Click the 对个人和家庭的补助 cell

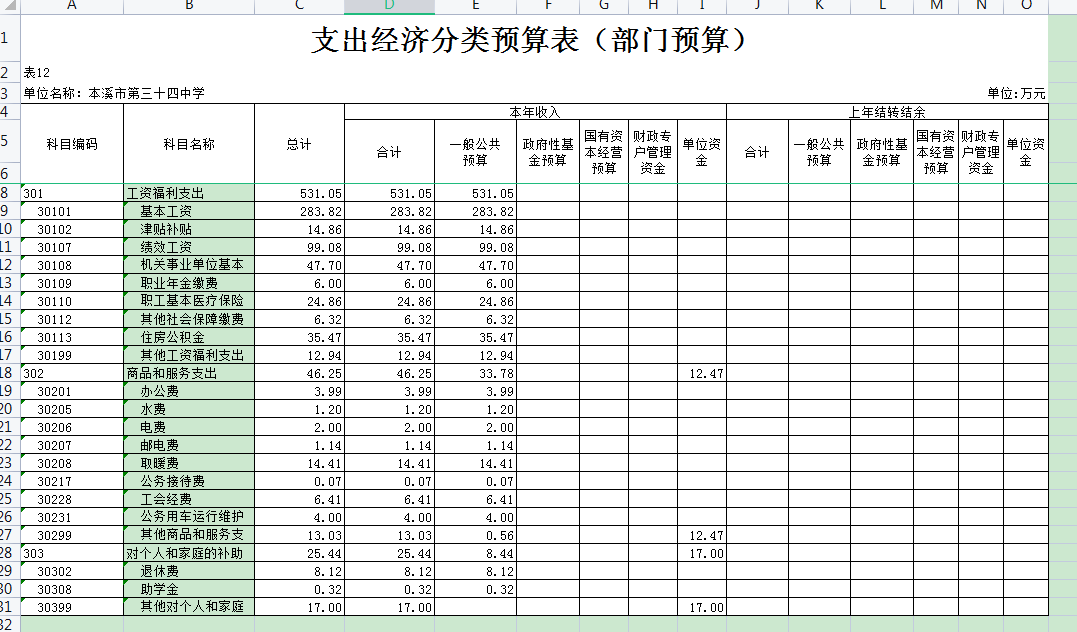189,553
